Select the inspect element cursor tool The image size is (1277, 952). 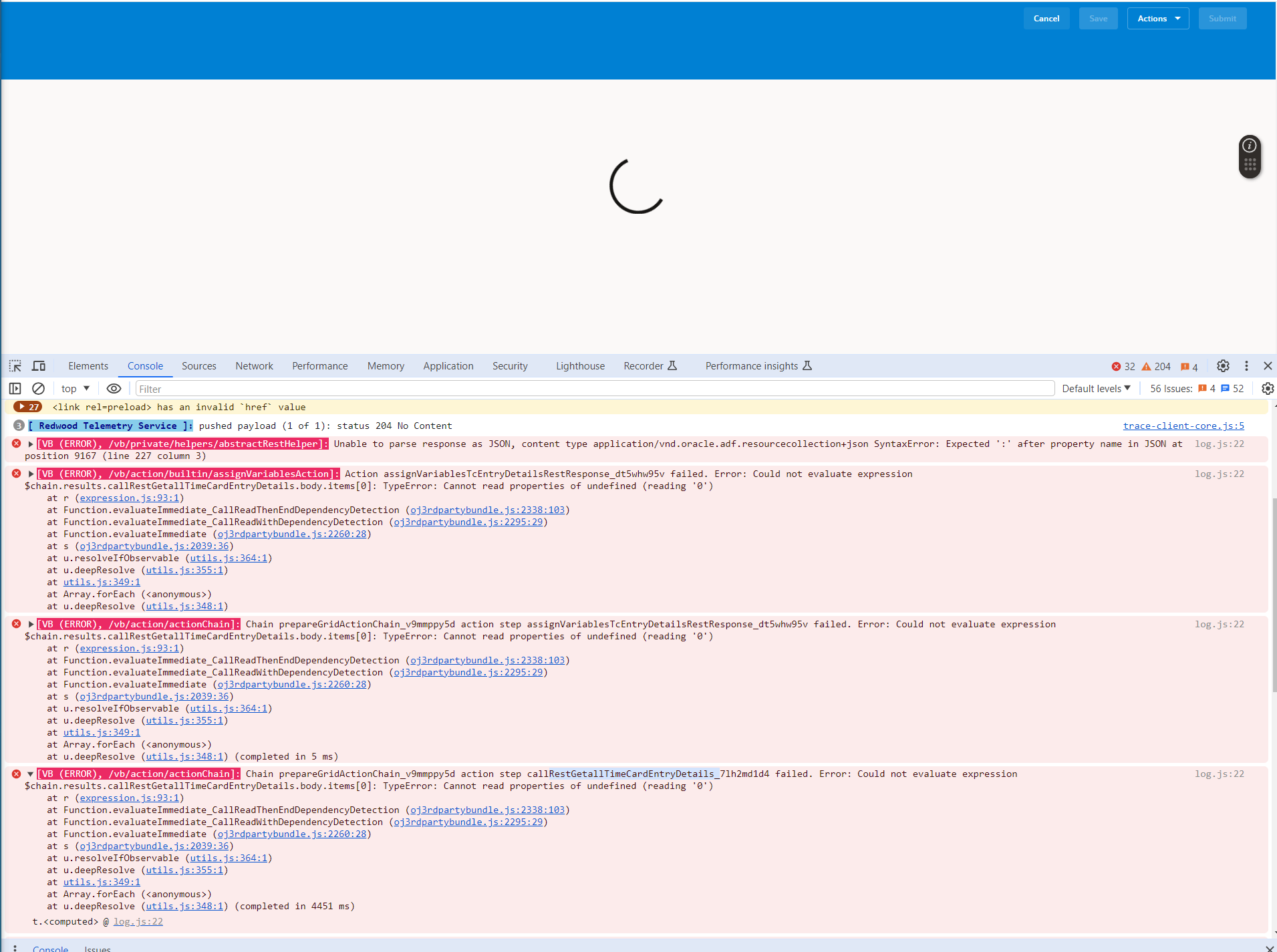[14, 365]
